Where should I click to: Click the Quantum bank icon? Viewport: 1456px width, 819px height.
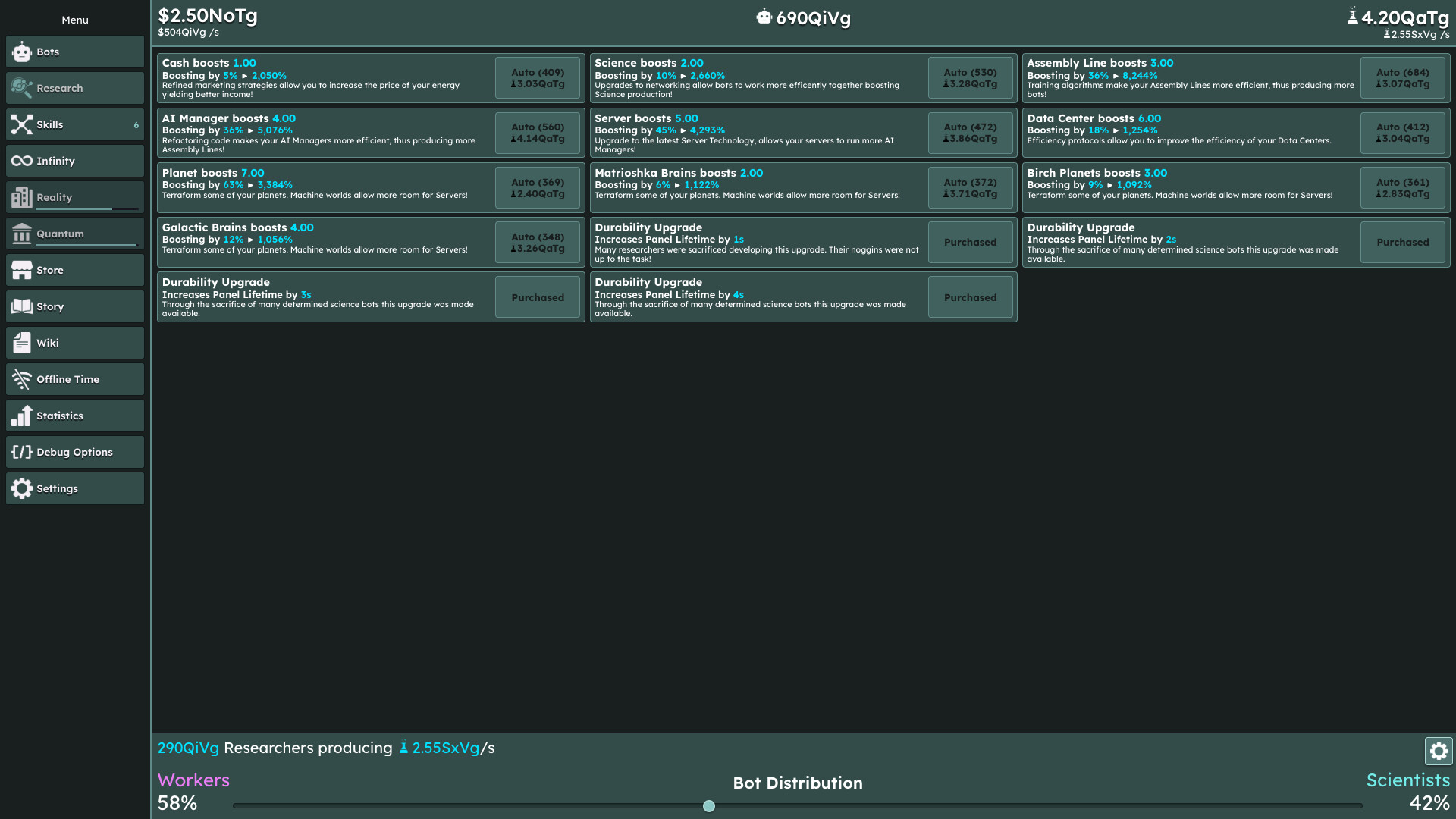(22, 234)
